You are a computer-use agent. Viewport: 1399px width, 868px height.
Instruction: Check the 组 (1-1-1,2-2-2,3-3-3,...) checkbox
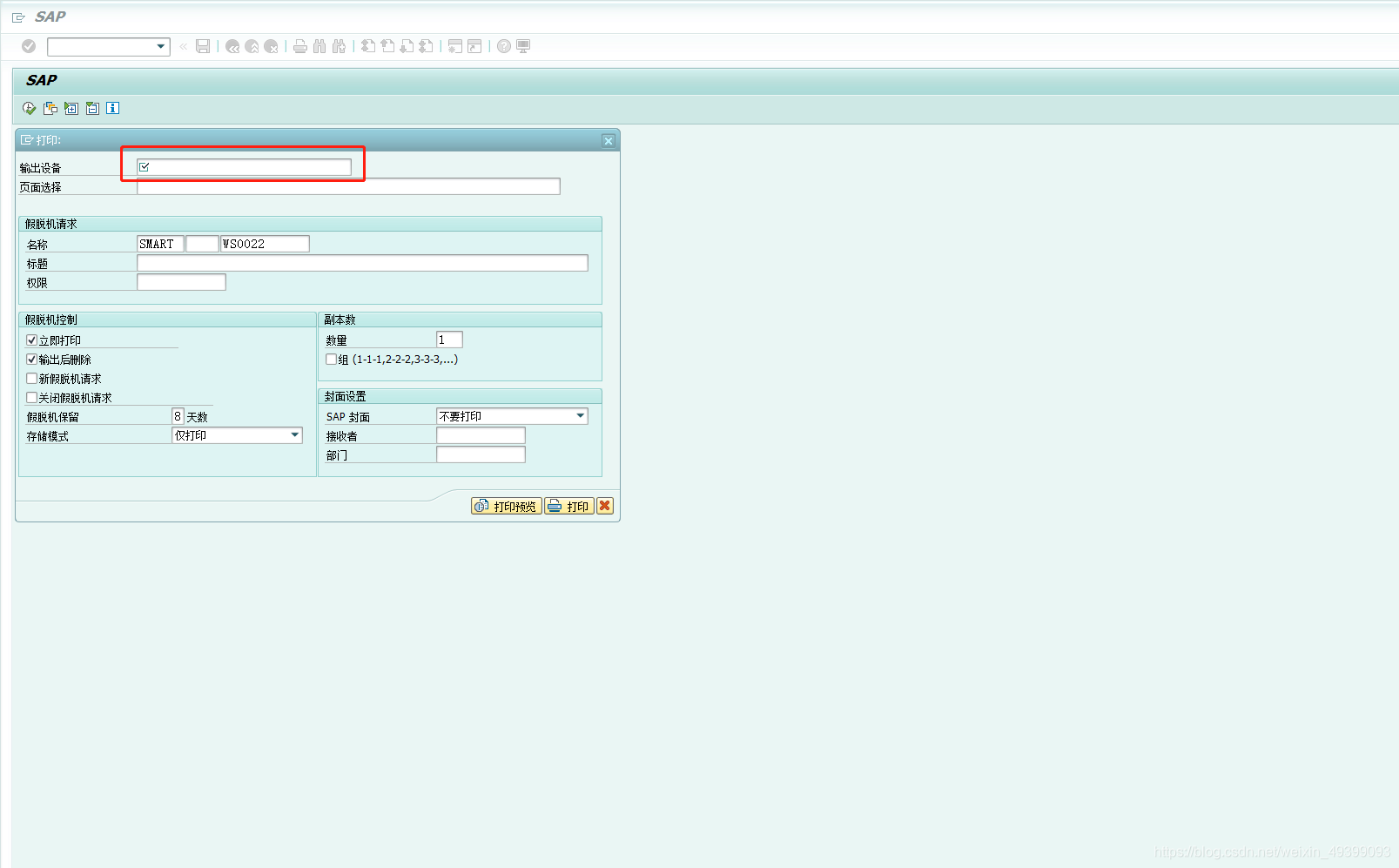[332, 360]
